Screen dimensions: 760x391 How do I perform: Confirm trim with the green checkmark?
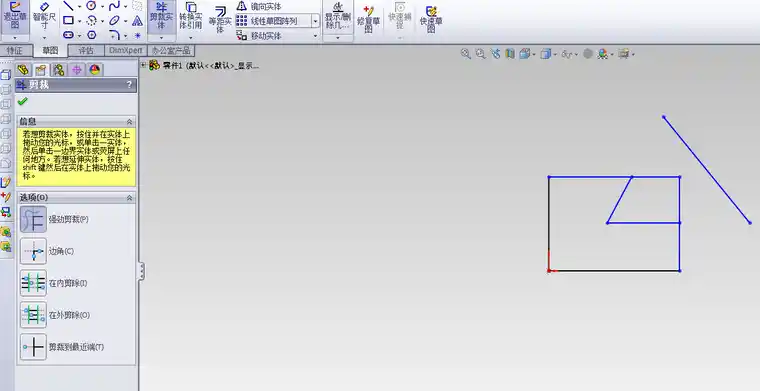click(x=22, y=101)
